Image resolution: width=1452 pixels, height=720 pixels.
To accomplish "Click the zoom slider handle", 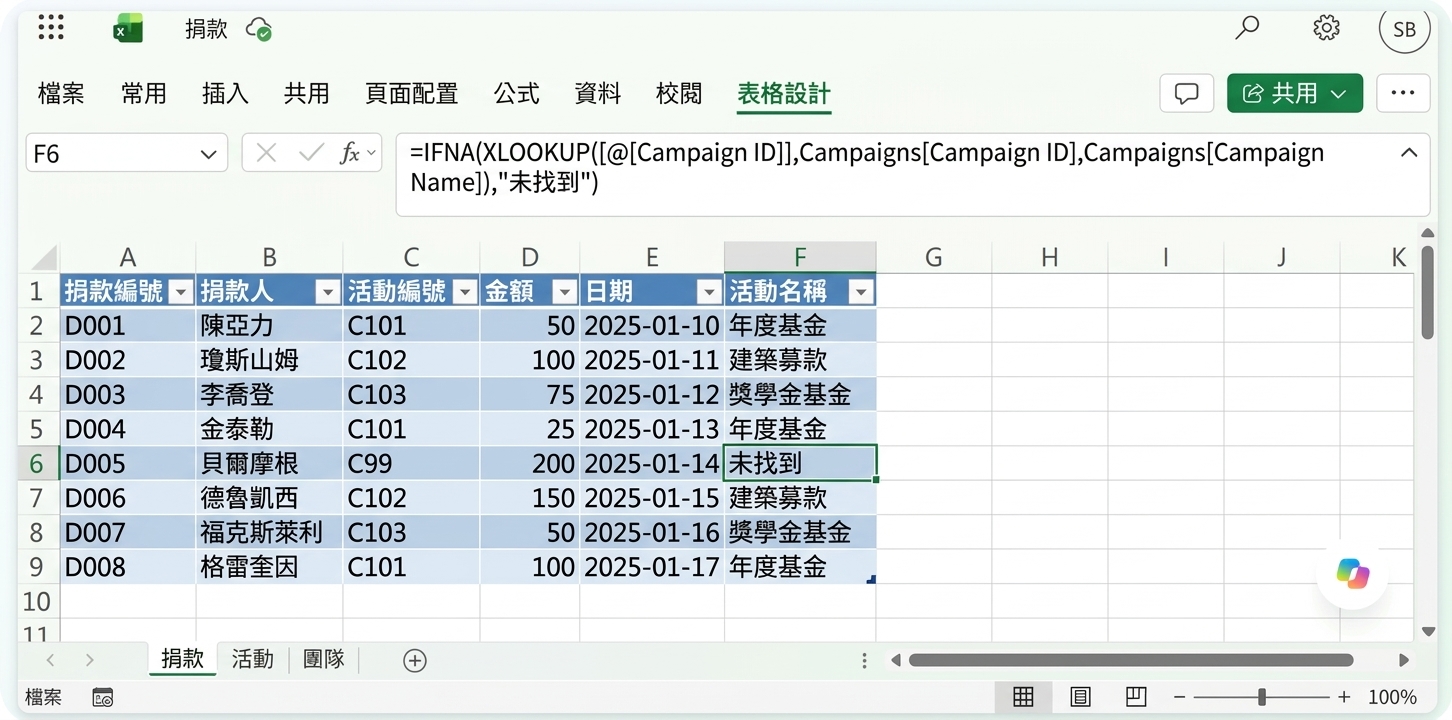I will pyautogui.click(x=1262, y=697).
